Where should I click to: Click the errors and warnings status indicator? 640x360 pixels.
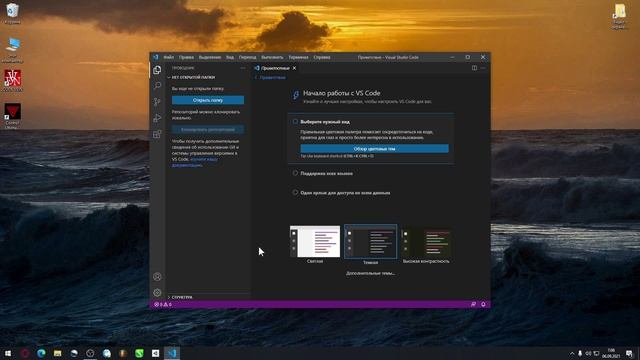point(163,304)
